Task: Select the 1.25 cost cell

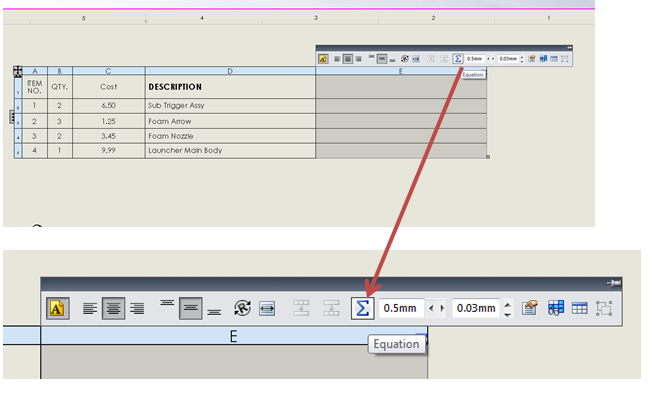Action: tap(109, 121)
